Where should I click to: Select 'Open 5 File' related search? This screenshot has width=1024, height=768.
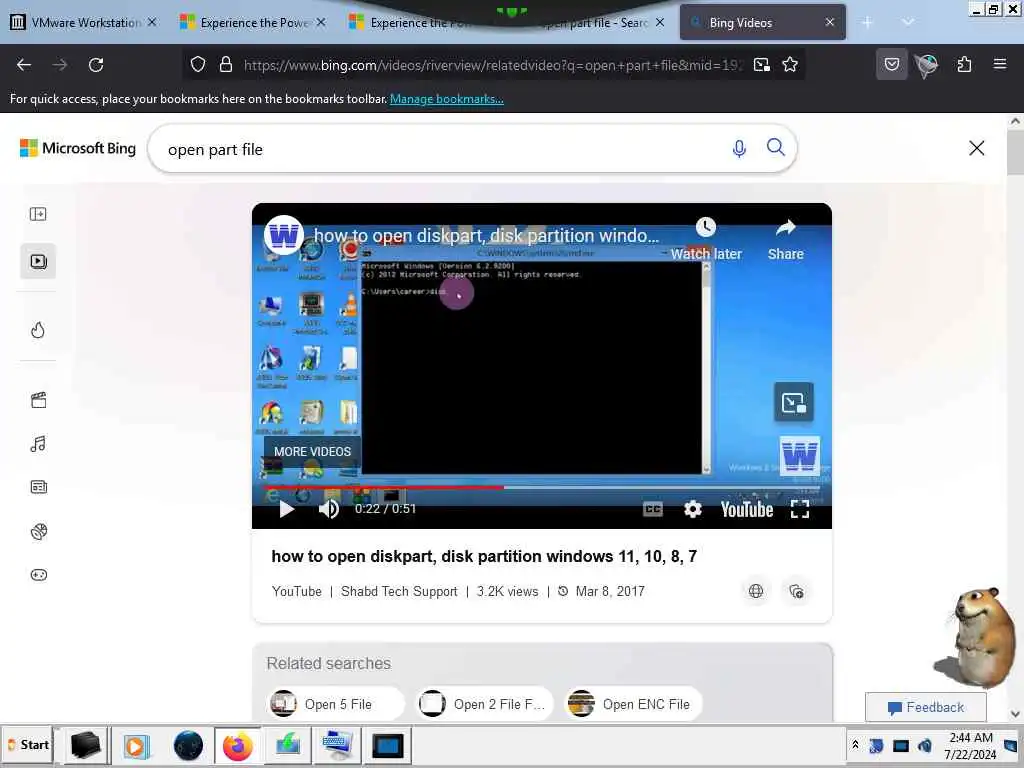click(x=336, y=704)
